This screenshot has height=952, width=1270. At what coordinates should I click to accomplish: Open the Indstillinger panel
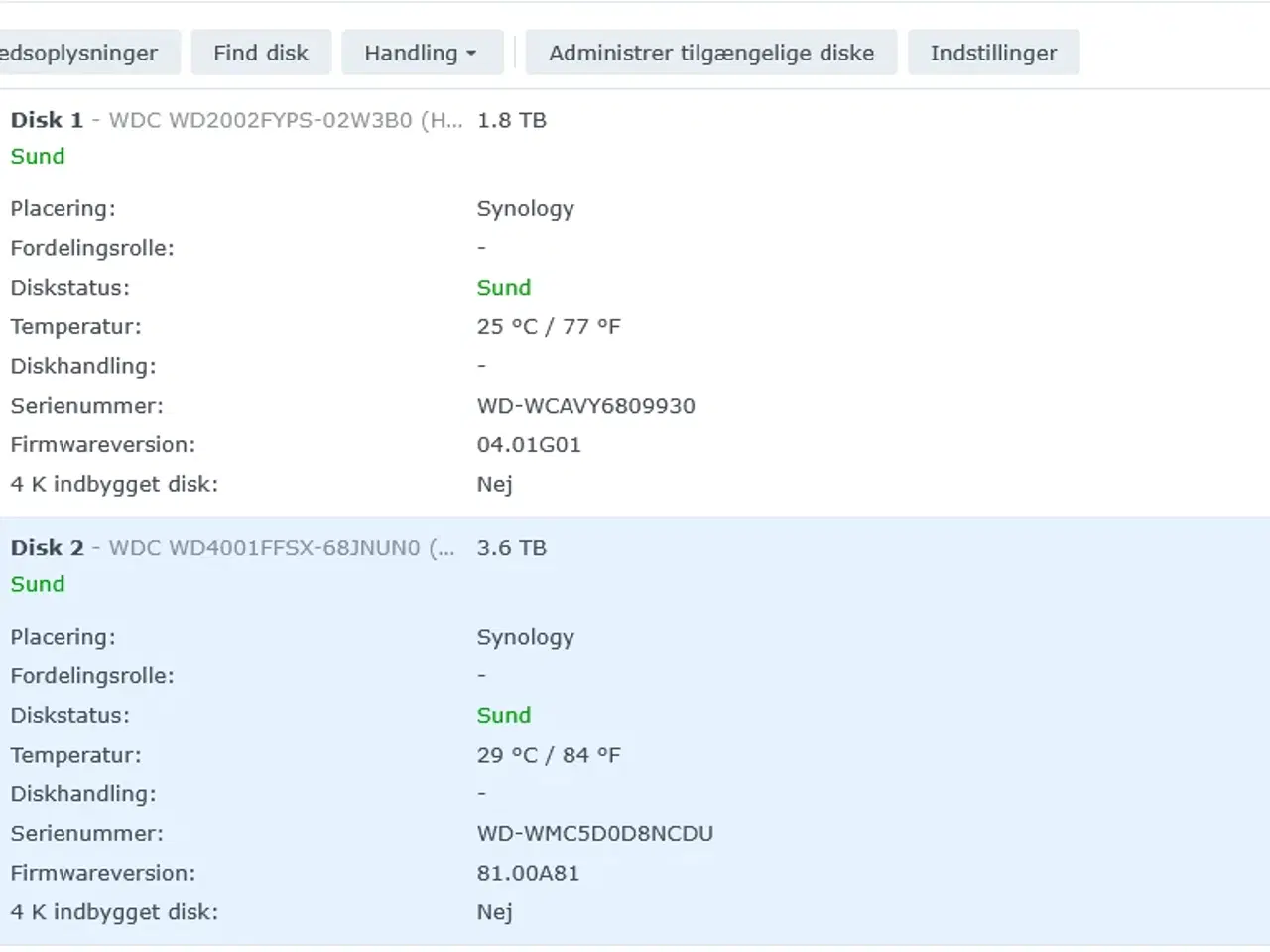[993, 53]
